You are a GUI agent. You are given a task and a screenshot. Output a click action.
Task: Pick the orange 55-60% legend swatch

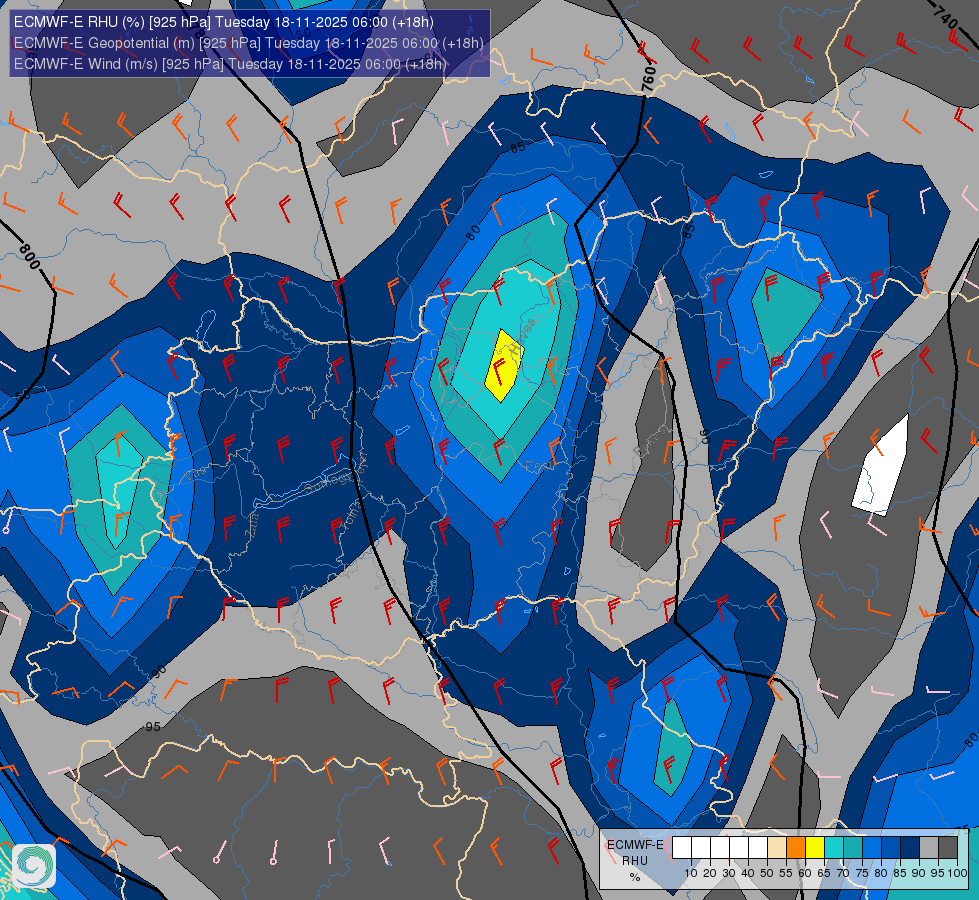pos(796,848)
